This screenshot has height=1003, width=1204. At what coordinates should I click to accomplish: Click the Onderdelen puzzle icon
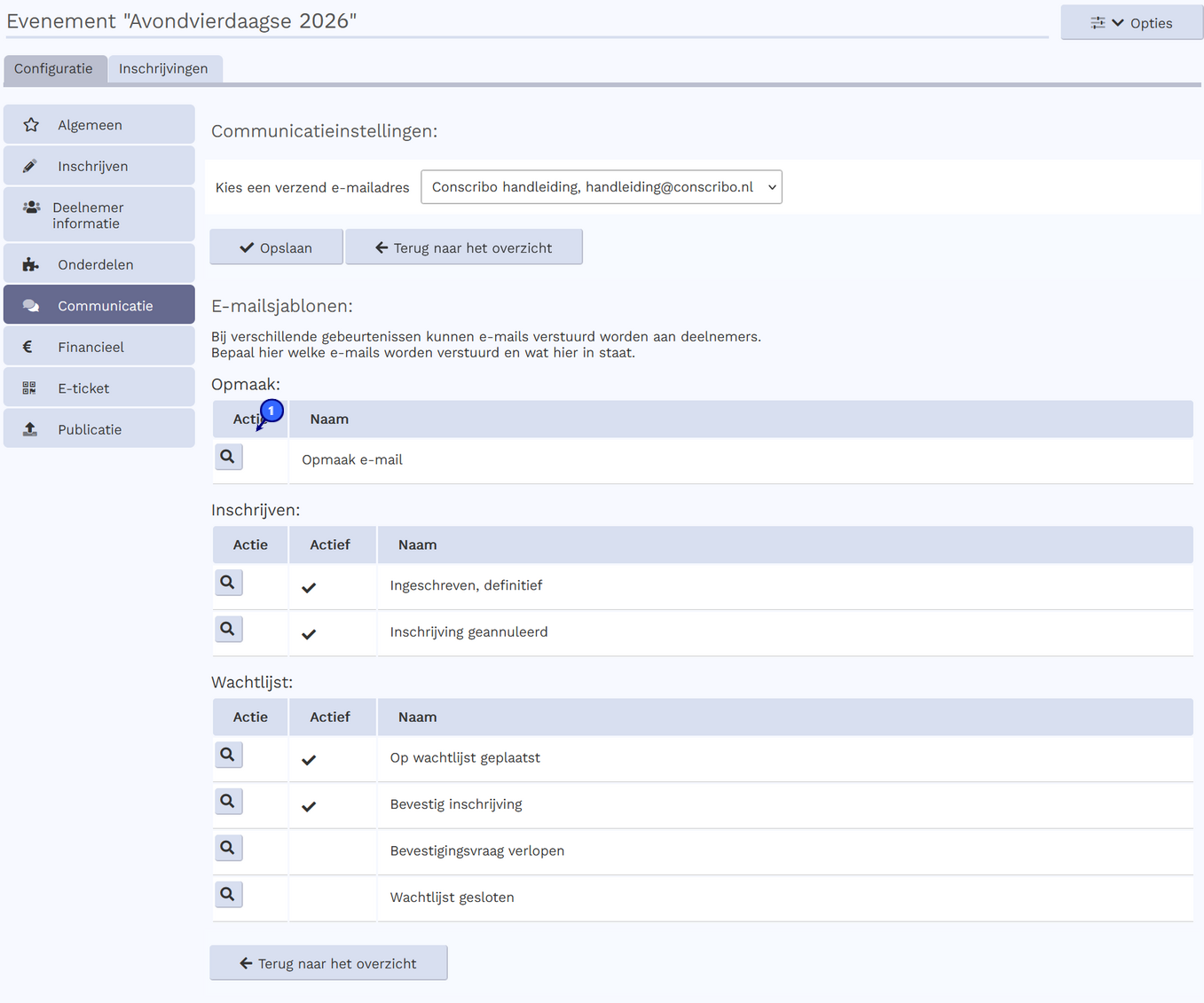[x=29, y=263]
